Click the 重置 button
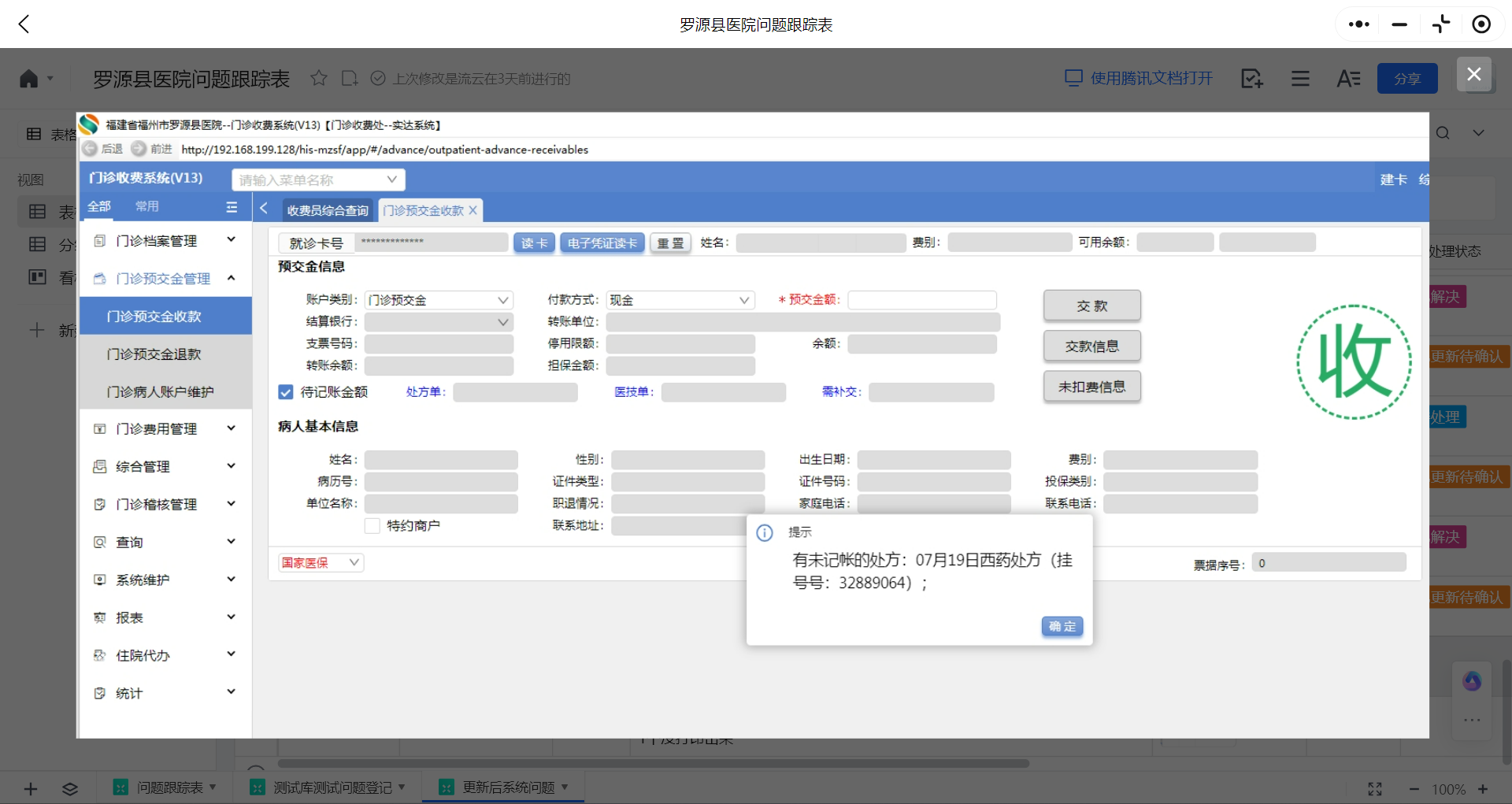 pyautogui.click(x=670, y=243)
